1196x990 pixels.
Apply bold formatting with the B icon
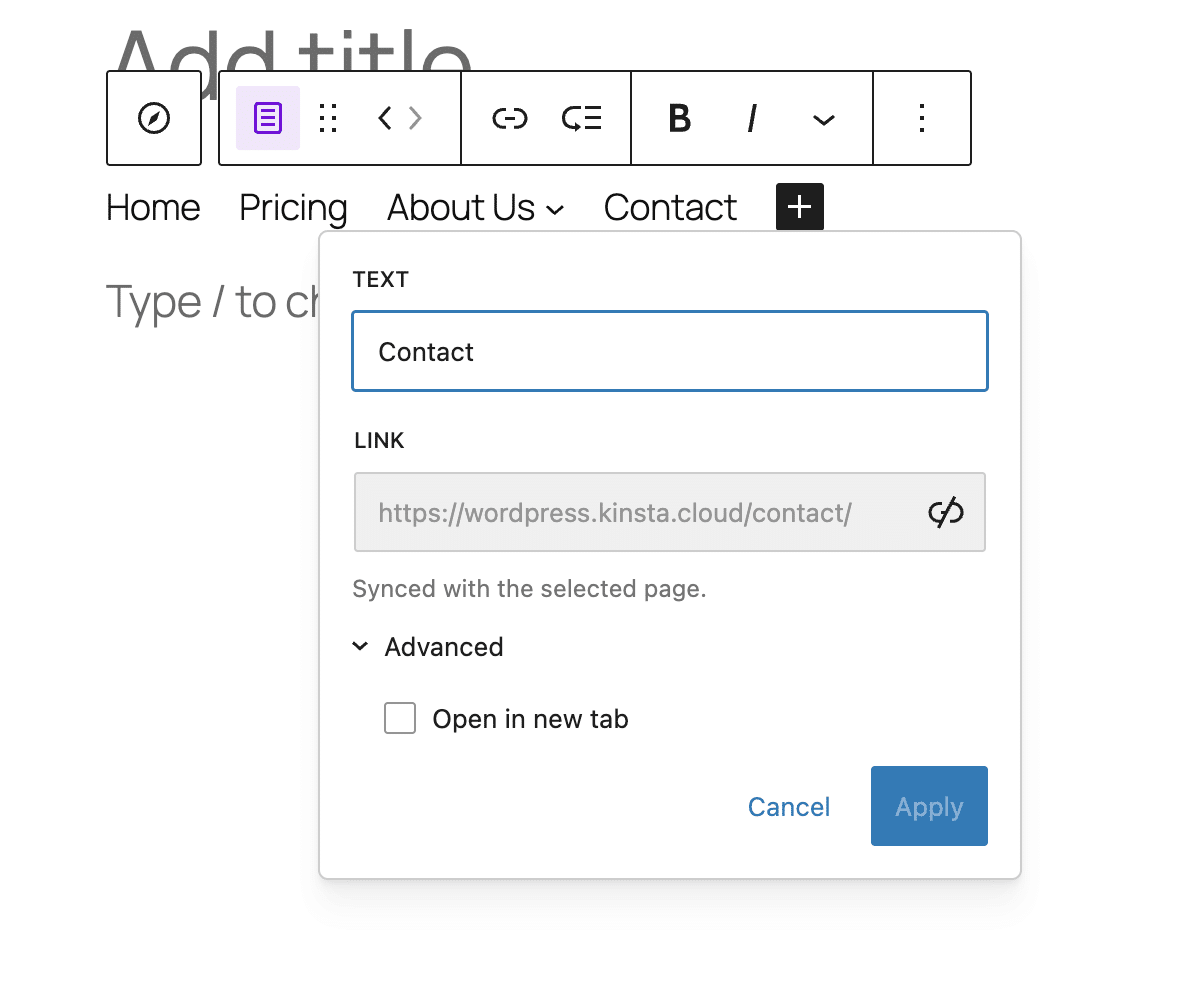[x=679, y=118]
